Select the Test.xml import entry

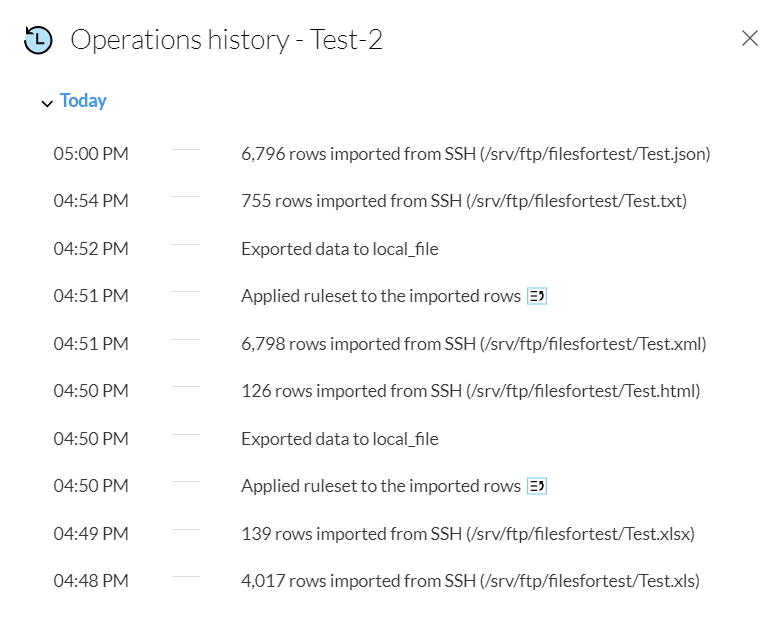(x=473, y=344)
